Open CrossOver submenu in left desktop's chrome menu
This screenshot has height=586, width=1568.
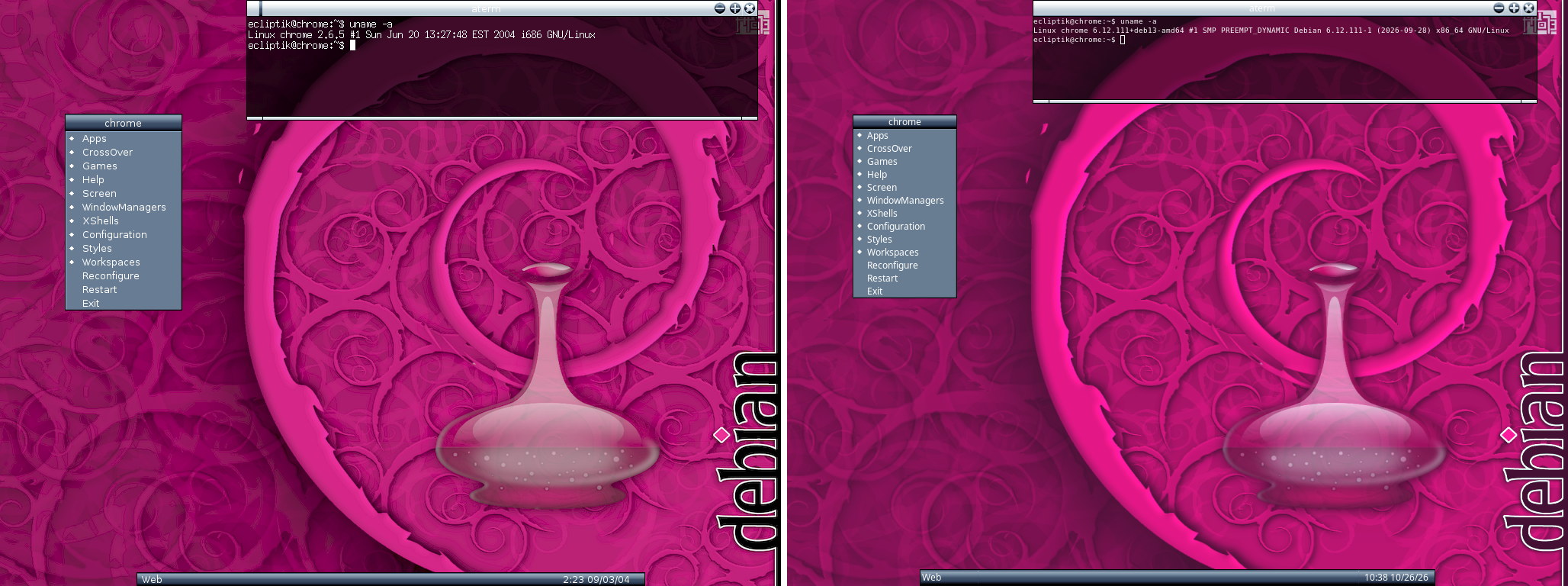point(124,152)
